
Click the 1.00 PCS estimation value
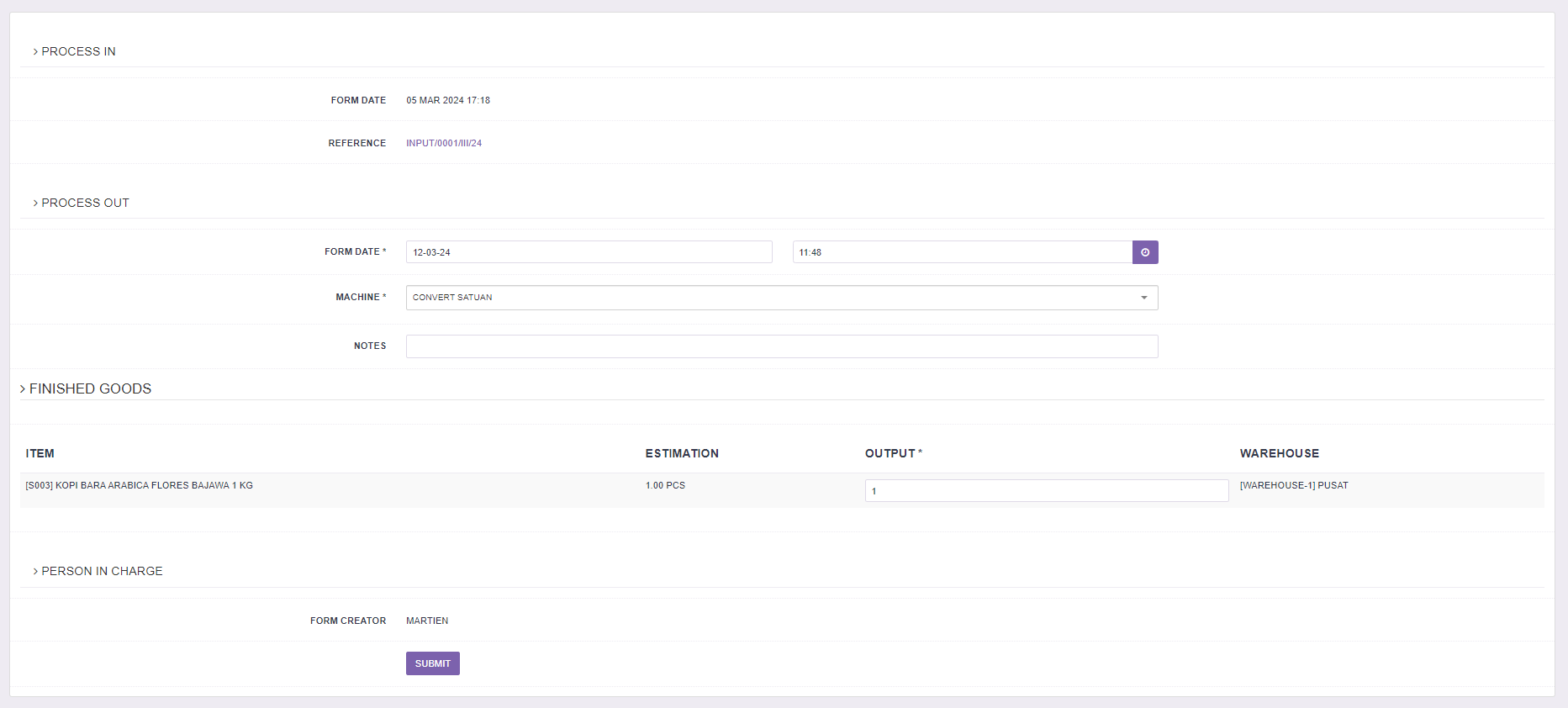click(665, 485)
